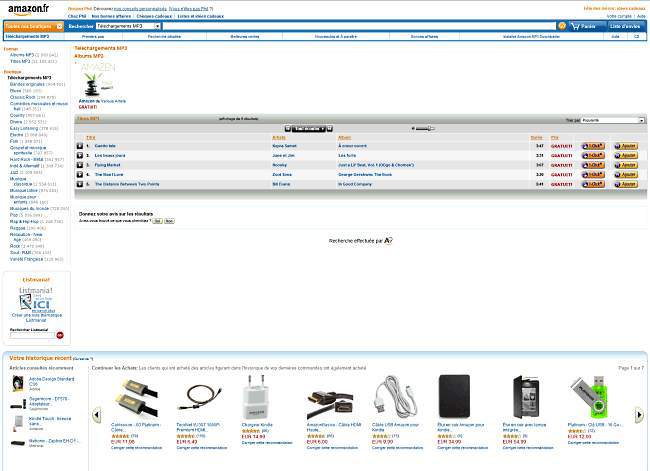Play track 1 preview
The image size is (650, 471).
point(80,146)
